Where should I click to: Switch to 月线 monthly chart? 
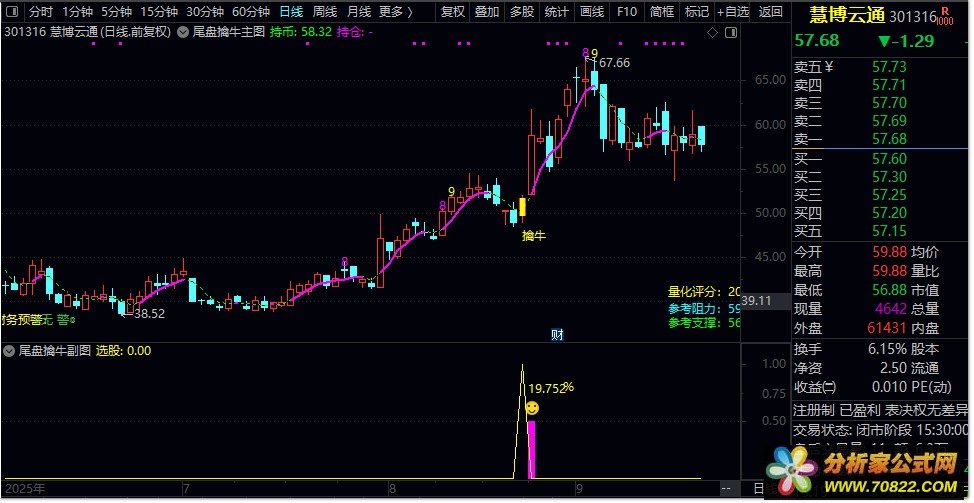[359, 12]
